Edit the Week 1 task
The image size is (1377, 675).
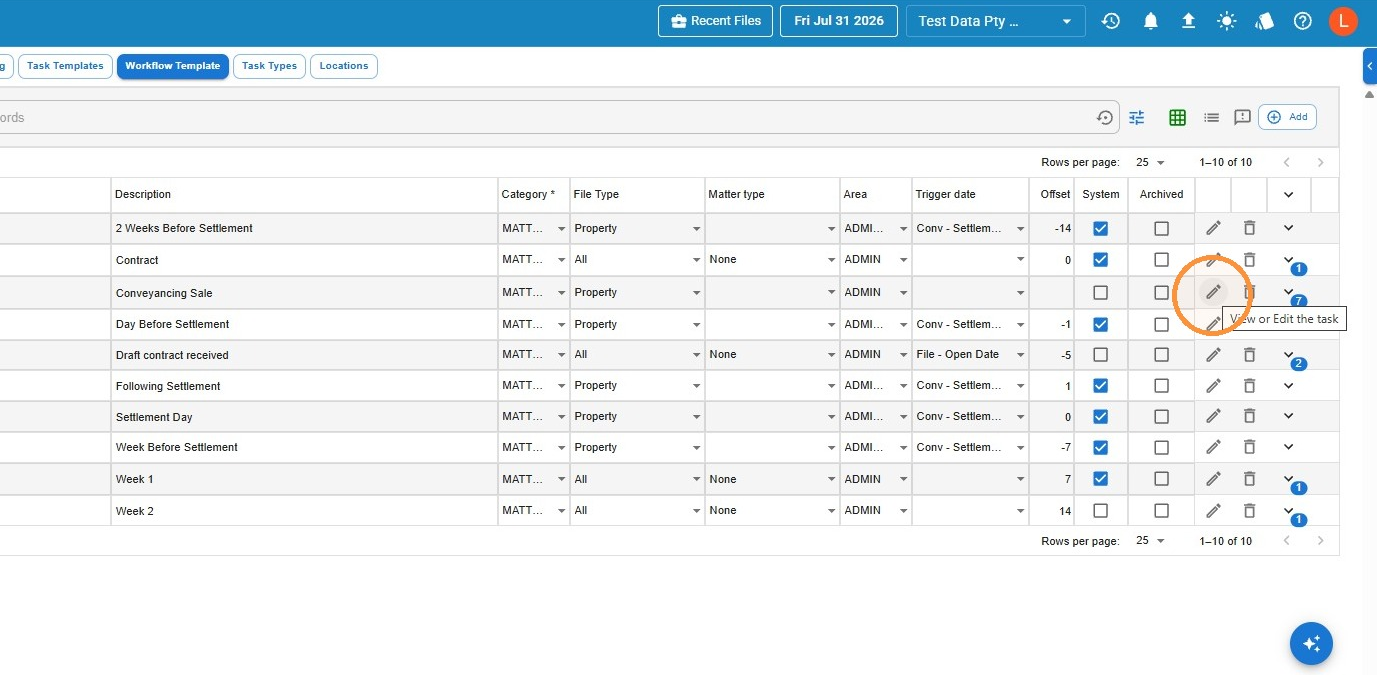tap(1213, 479)
